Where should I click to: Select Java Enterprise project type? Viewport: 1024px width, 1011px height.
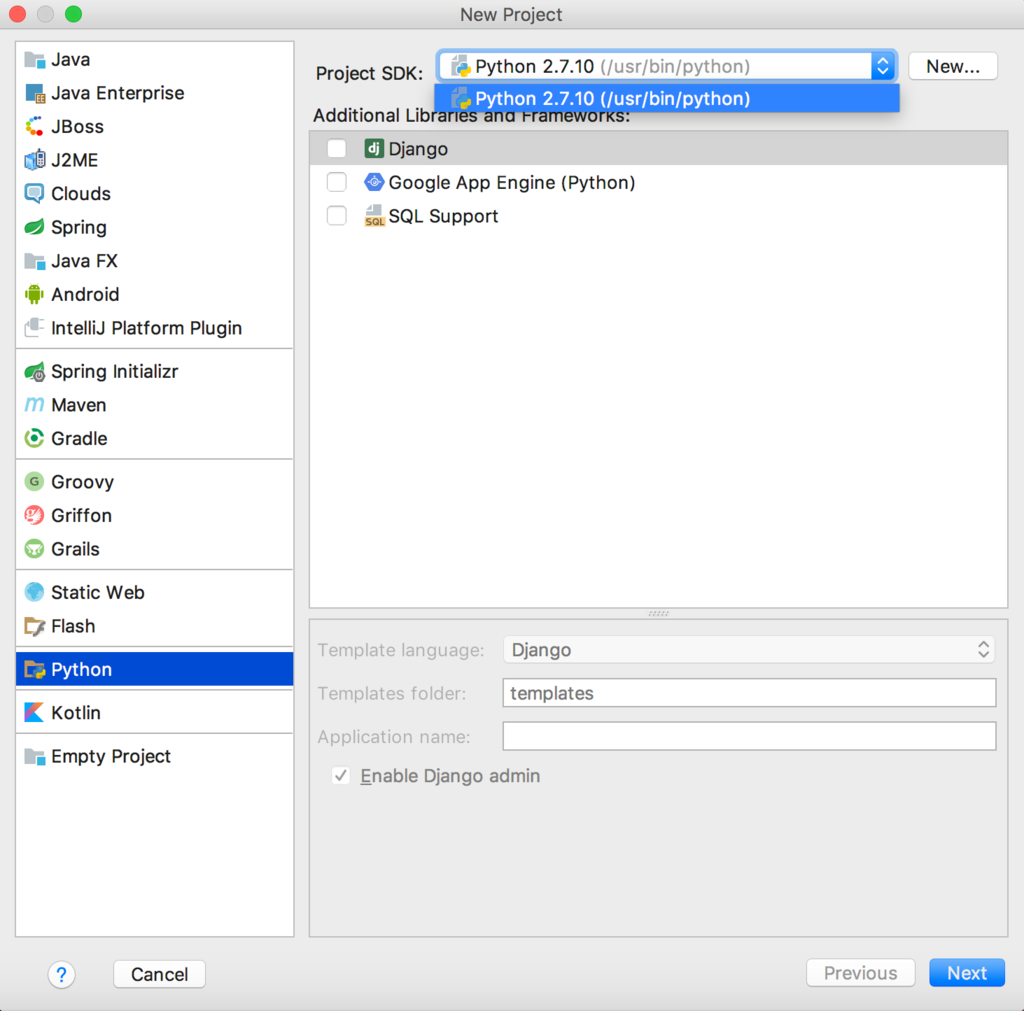point(118,93)
